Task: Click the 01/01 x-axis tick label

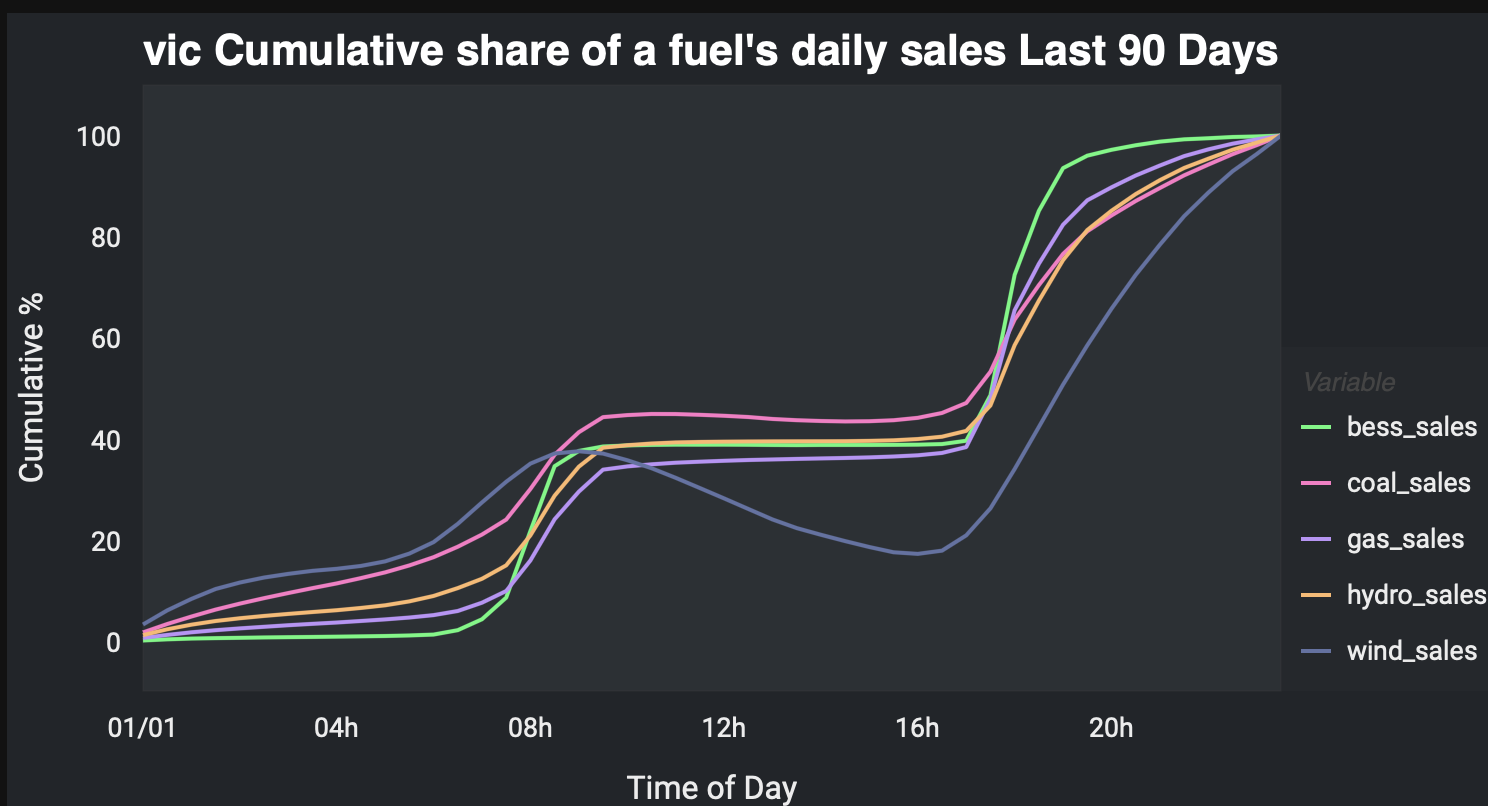Action: pos(142,727)
